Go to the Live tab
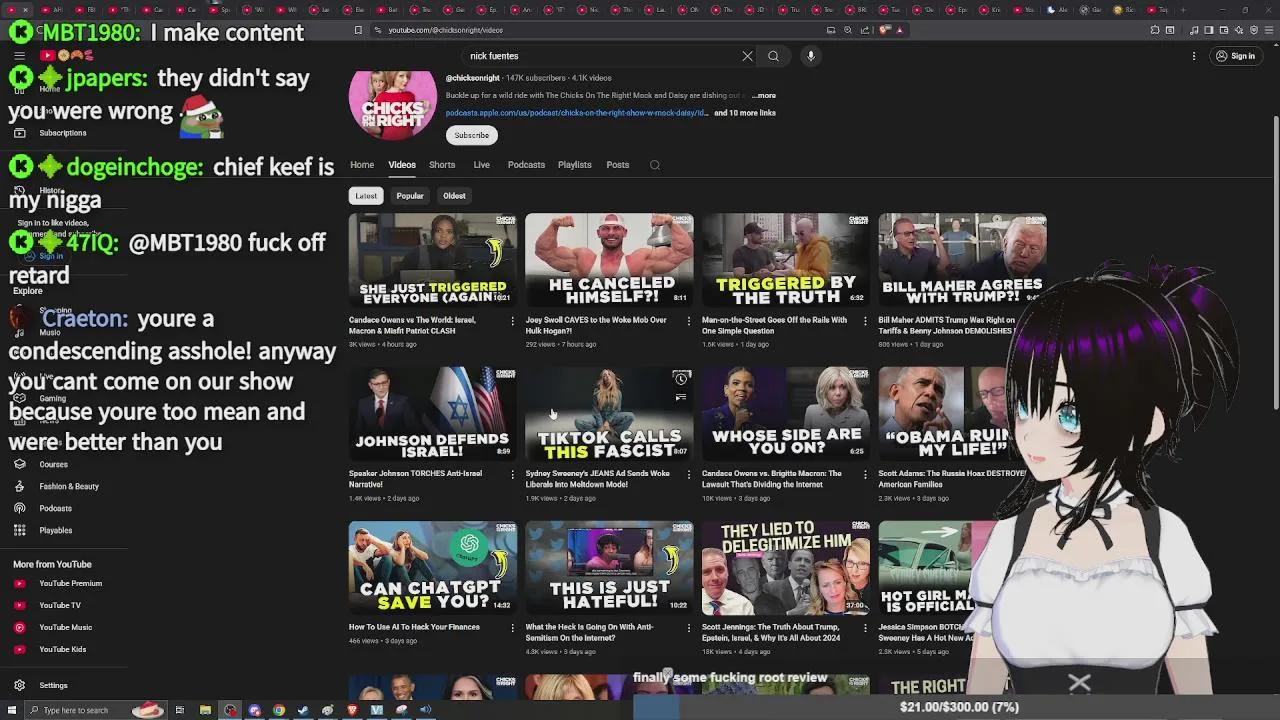The image size is (1280, 720). click(x=481, y=165)
